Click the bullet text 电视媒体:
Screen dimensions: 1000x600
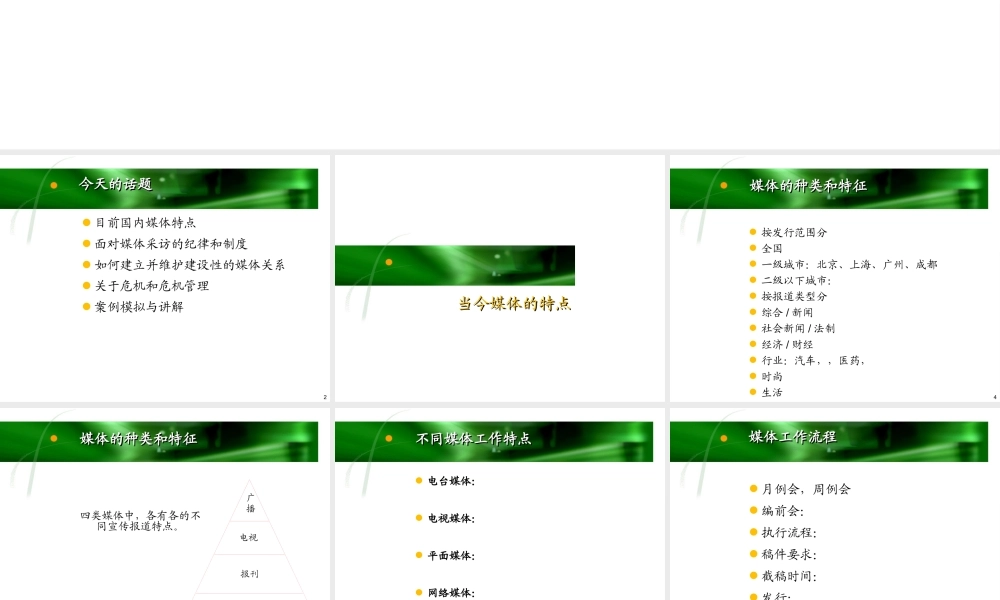452,518
